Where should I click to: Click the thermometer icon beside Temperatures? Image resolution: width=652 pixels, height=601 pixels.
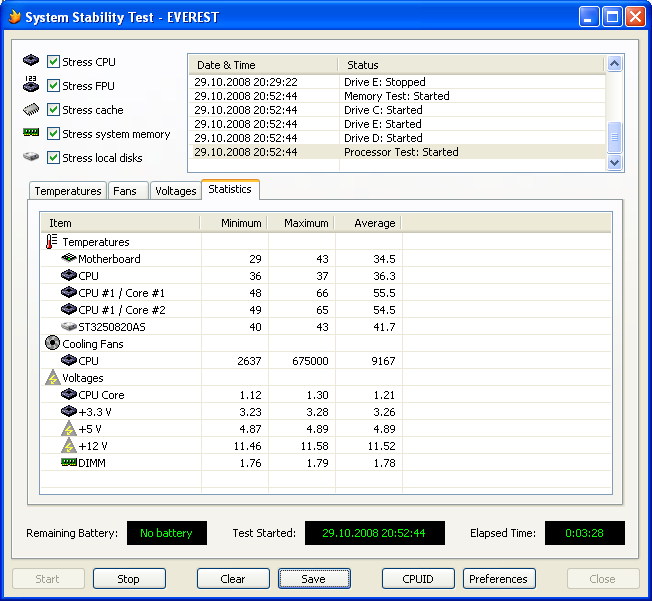[x=52, y=242]
